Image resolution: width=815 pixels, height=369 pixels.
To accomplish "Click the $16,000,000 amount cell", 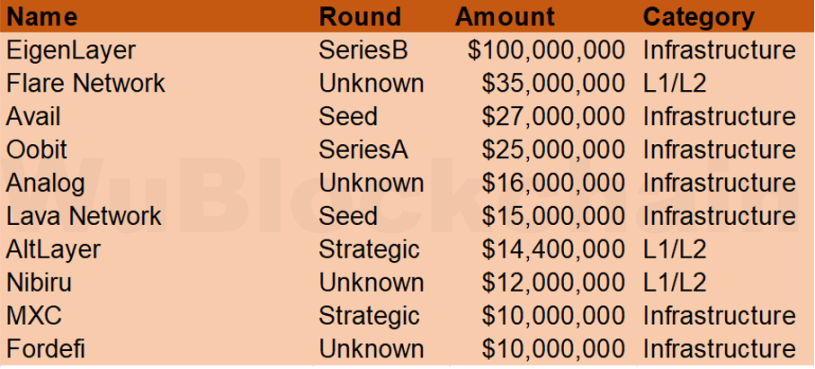I will [x=553, y=183].
